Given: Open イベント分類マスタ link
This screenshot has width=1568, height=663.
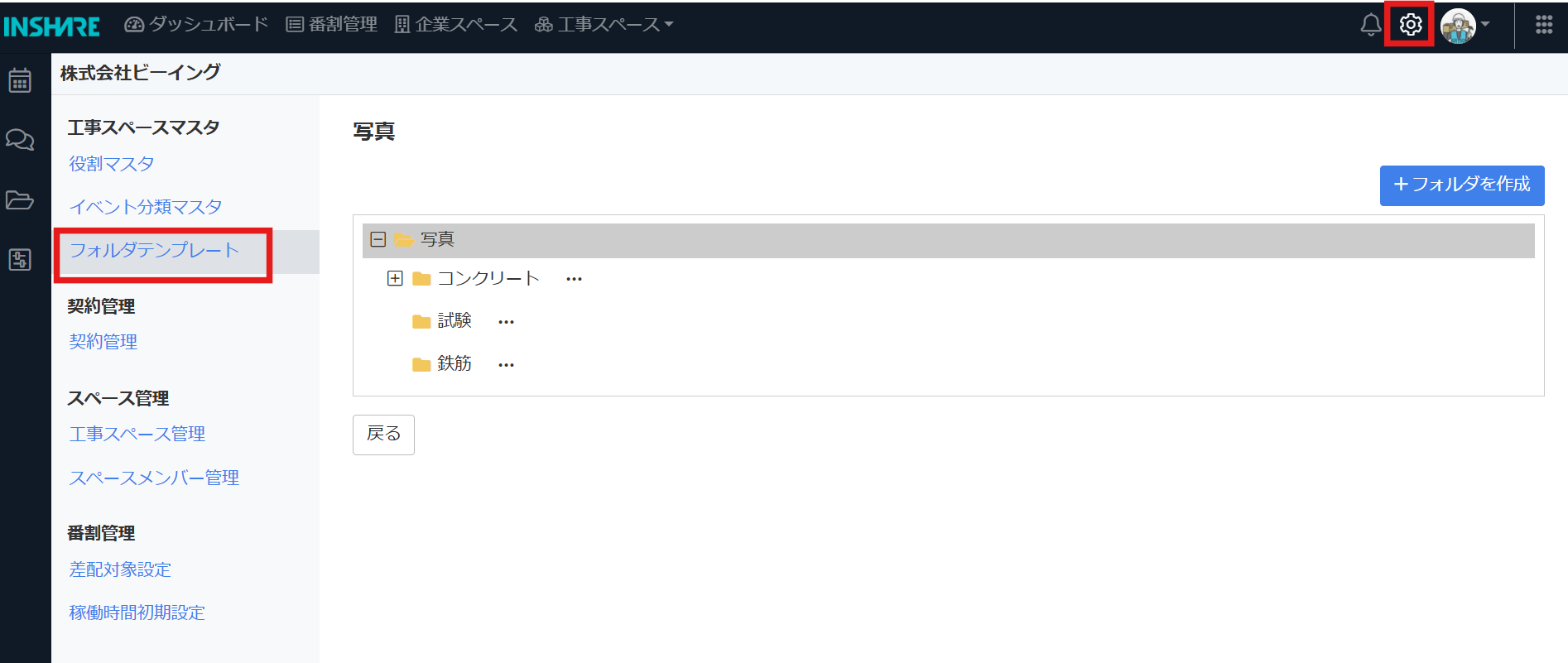Looking at the screenshot, I should 146,207.
